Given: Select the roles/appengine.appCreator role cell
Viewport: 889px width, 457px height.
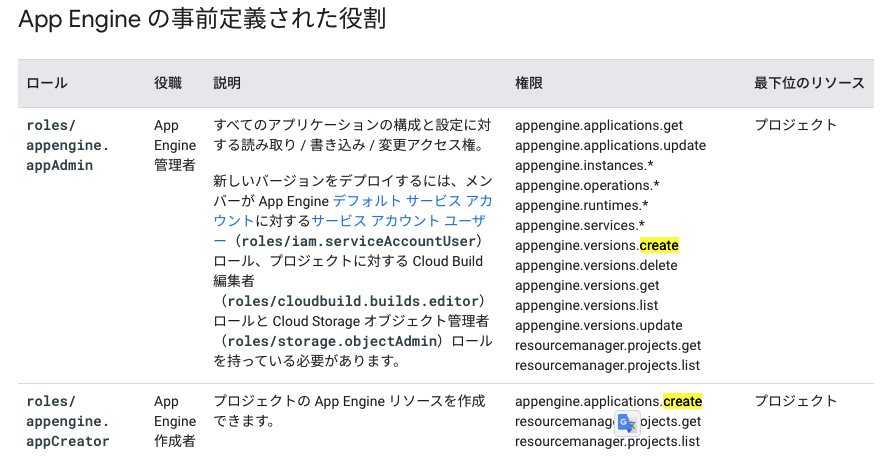Looking at the screenshot, I should 68,421.
